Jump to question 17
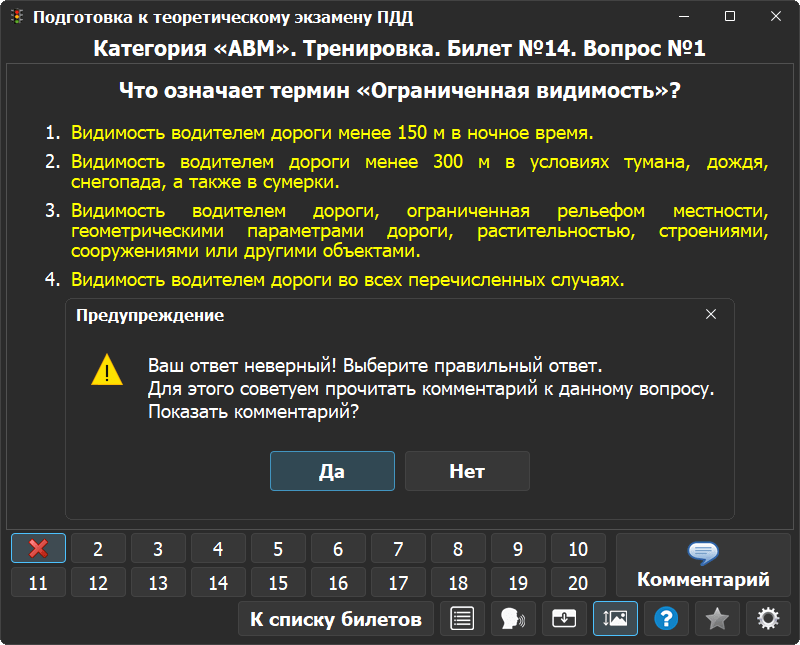This screenshot has height=645, width=800. [x=398, y=582]
